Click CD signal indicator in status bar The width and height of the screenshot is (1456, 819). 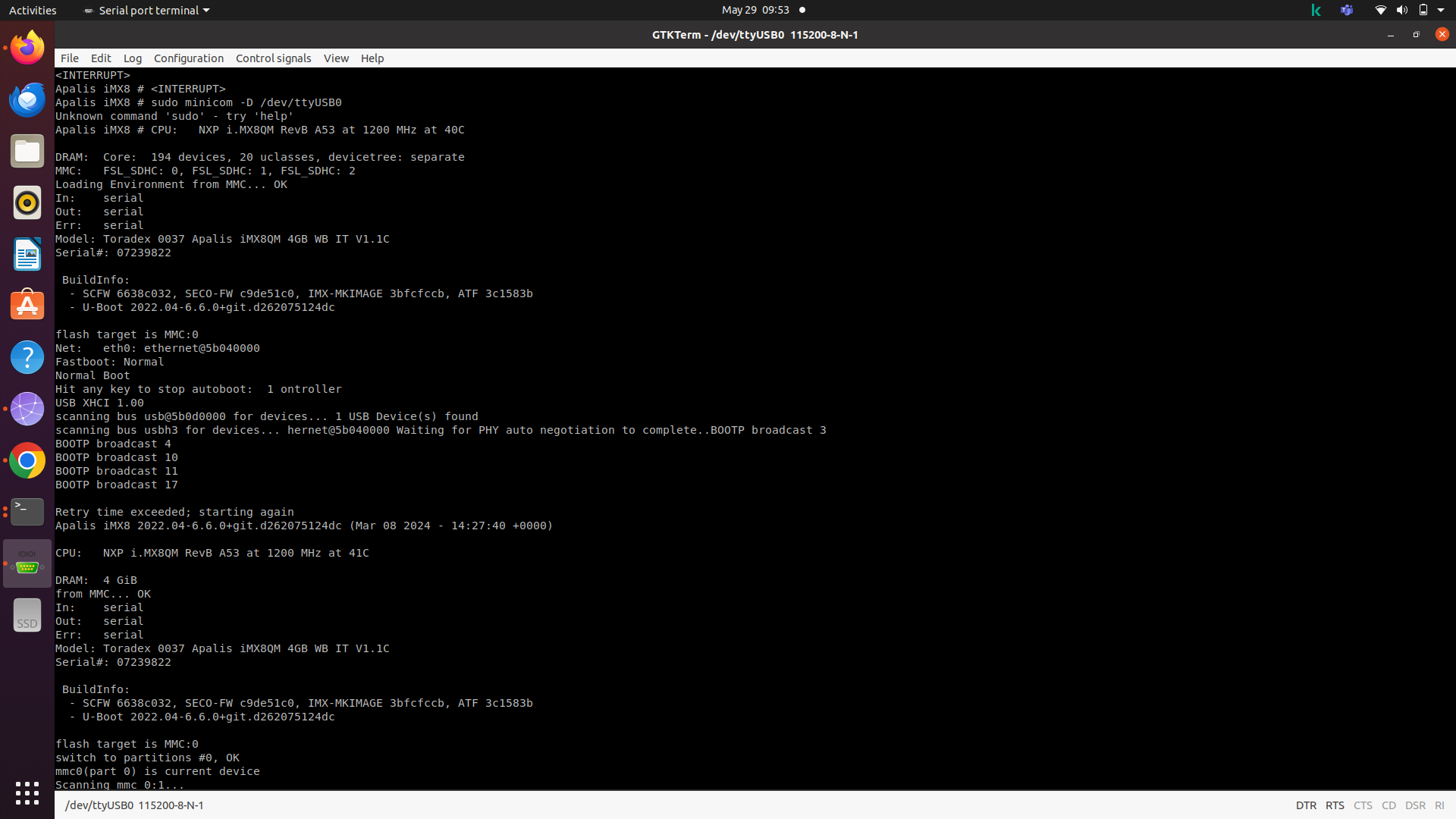pyautogui.click(x=1389, y=805)
